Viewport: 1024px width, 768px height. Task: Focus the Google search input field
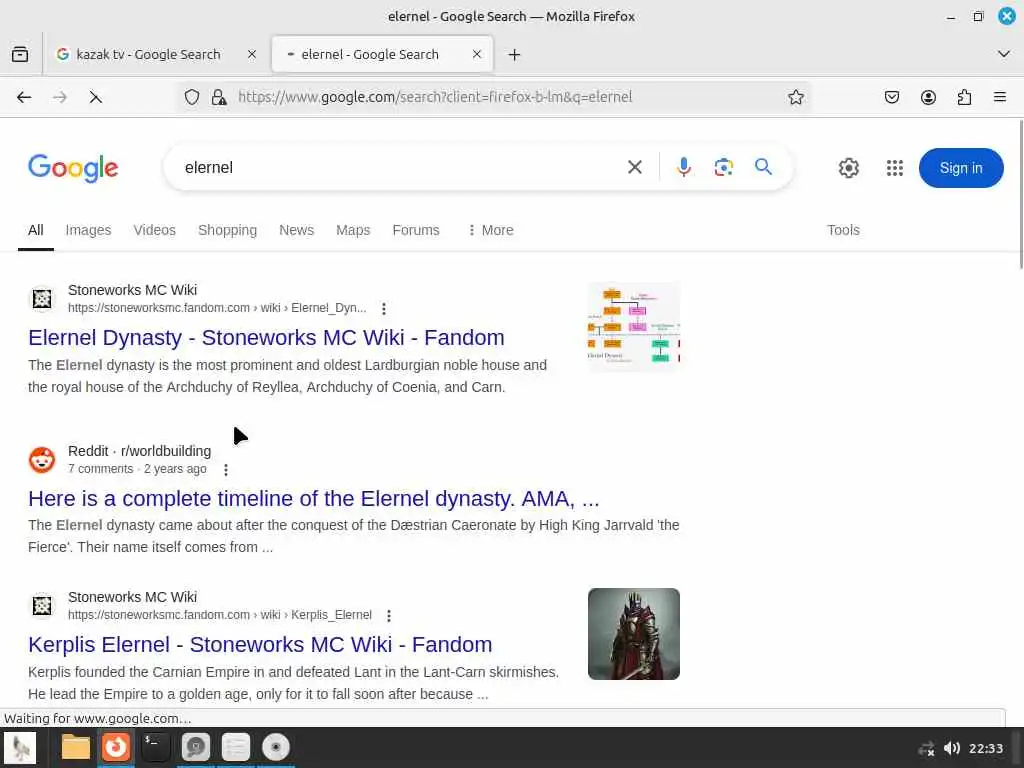click(398, 167)
